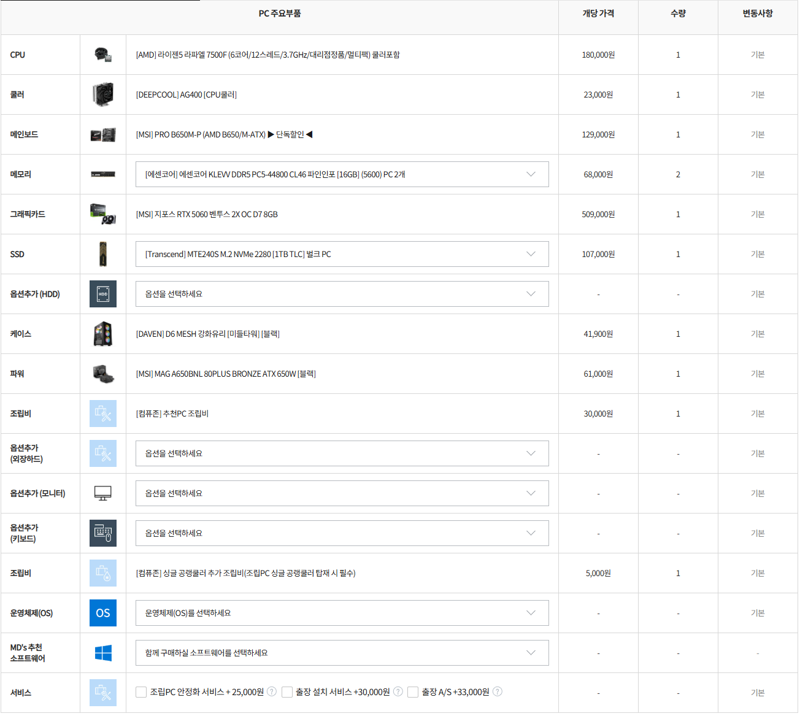This screenshot has height=716, width=800.
Task: Open help for 출장 설치 서비스
Action: [398, 692]
